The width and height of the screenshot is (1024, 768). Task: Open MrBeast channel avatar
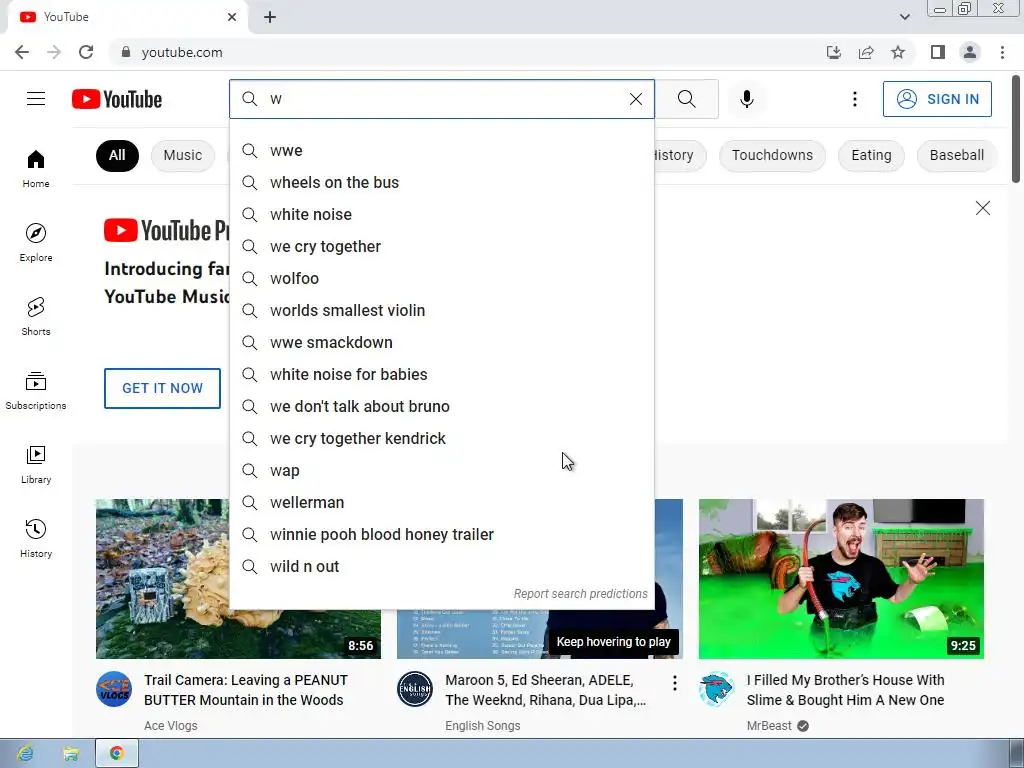(716, 689)
